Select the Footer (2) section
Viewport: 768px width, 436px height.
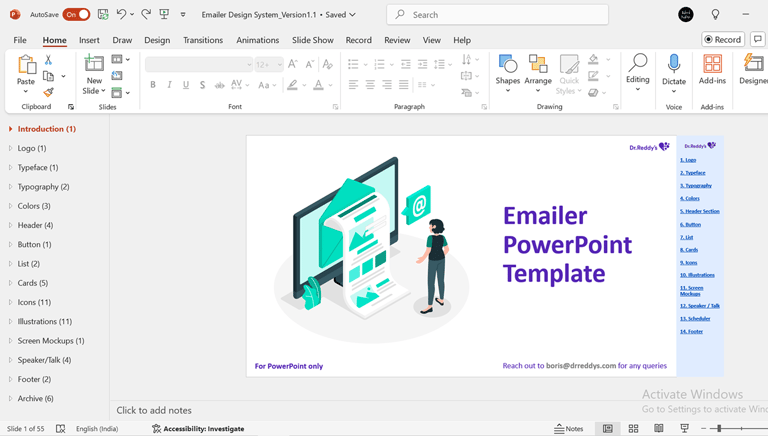tap(34, 379)
